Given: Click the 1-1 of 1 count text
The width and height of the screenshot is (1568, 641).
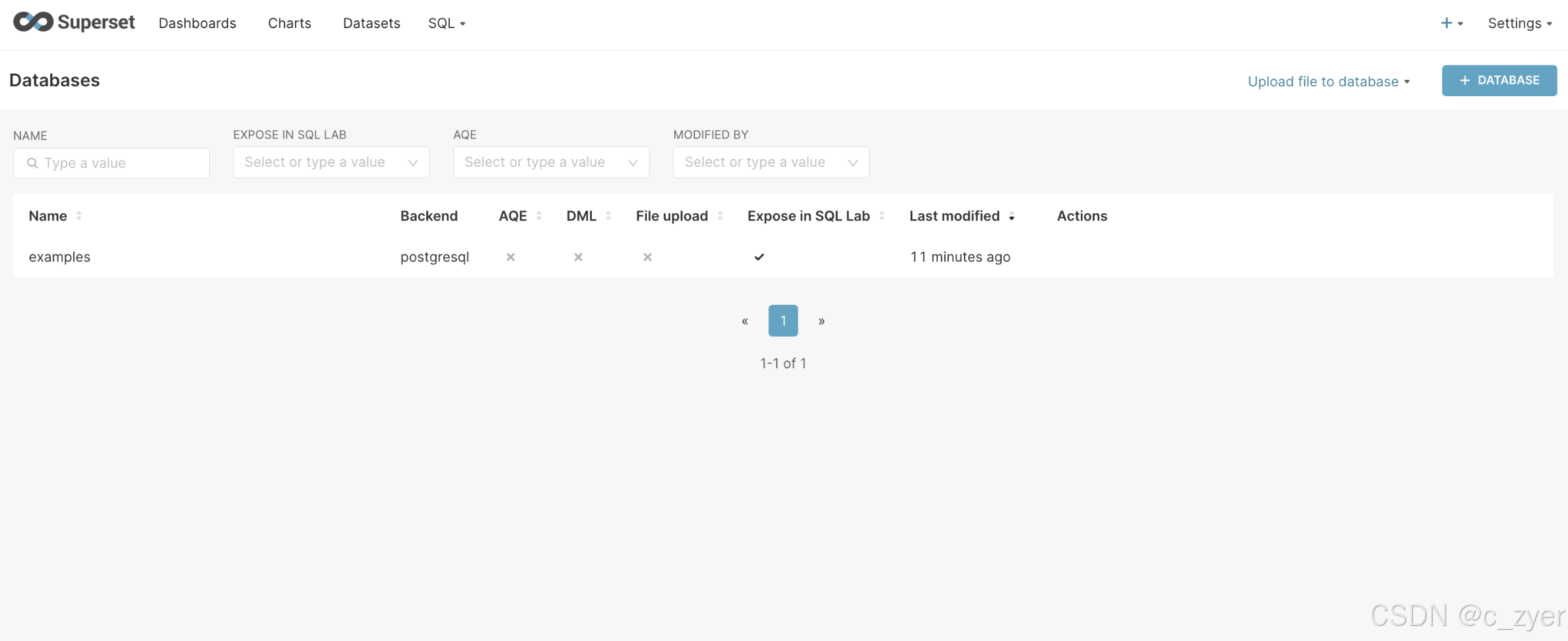Looking at the screenshot, I should click(x=783, y=363).
